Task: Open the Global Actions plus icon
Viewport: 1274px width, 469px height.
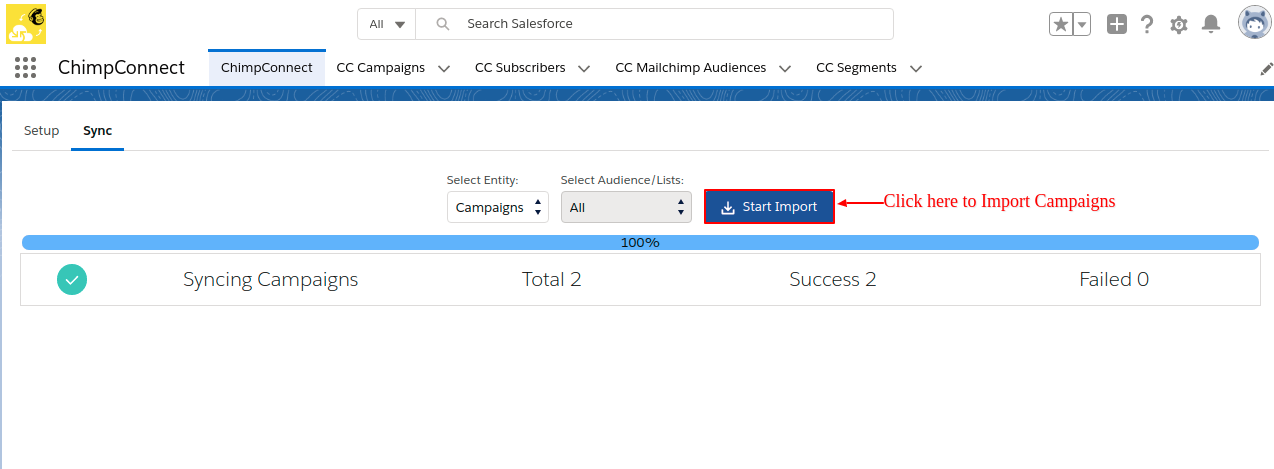Action: pos(1116,24)
